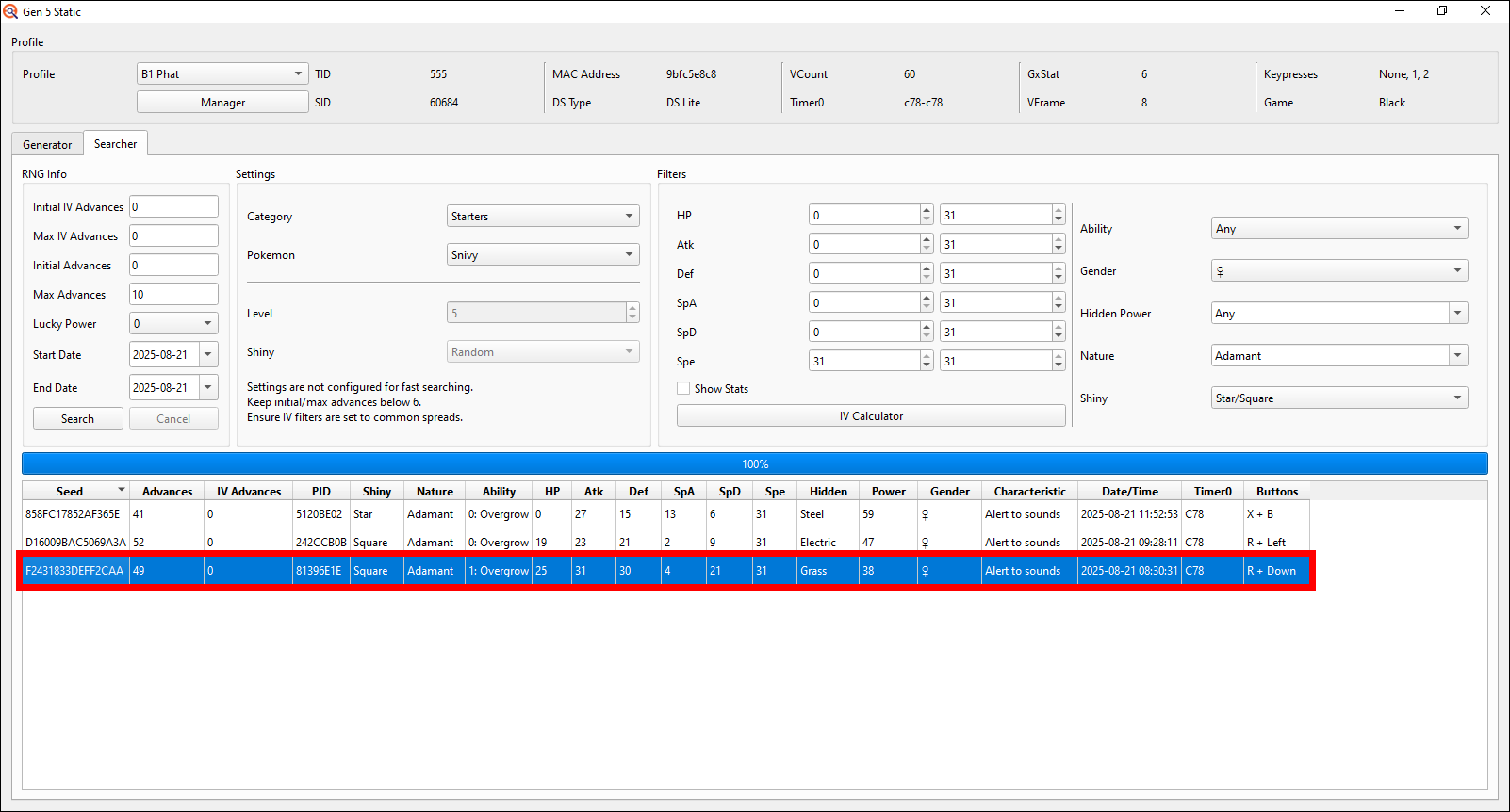This screenshot has height=812, width=1510.
Task: Click the Initial IV Advances field
Action: pyautogui.click(x=173, y=206)
